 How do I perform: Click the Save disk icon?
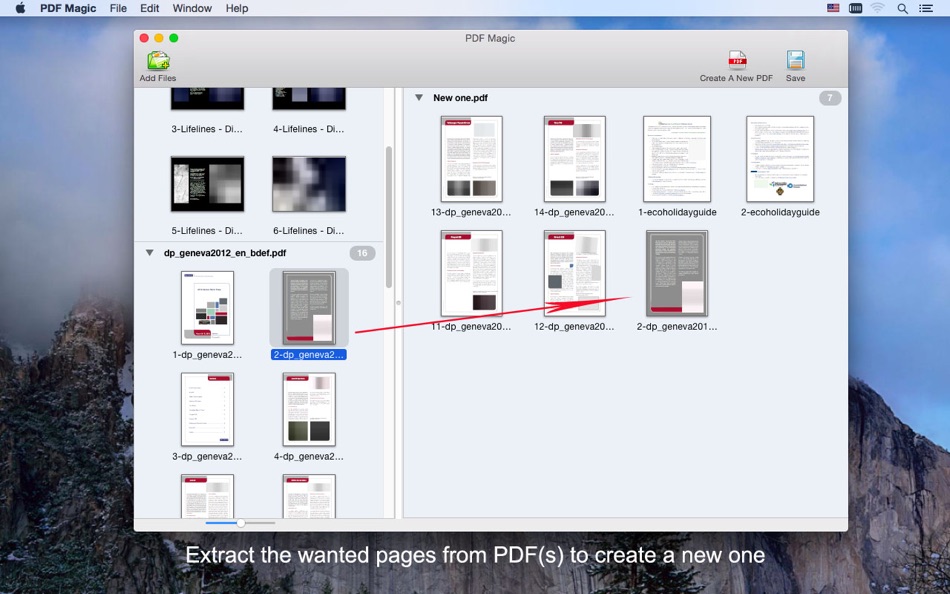[x=795, y=61]
